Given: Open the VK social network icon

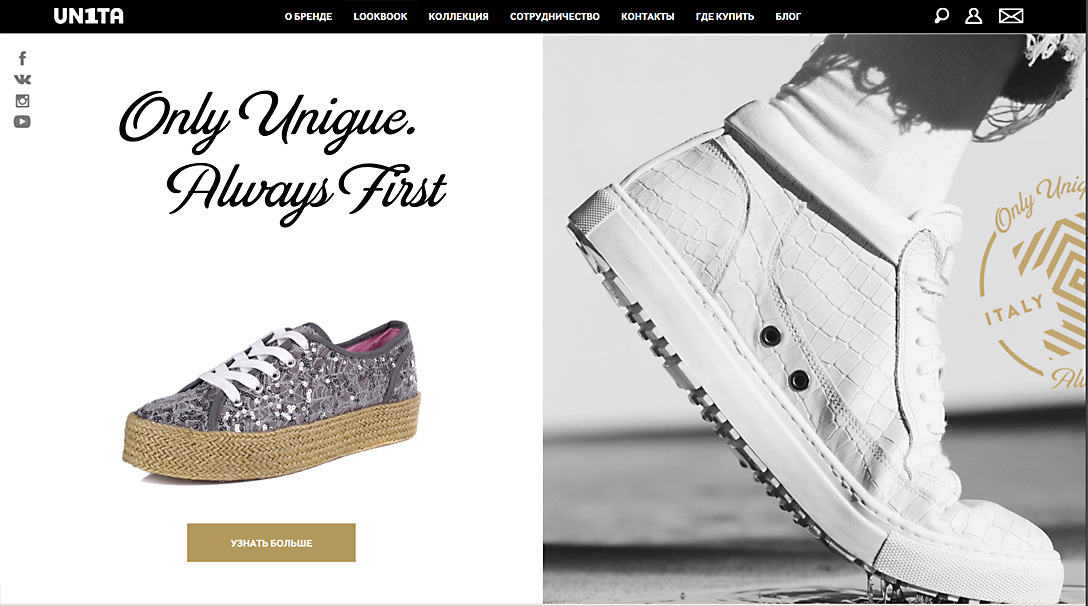Looking at the screenshot, I should click(x=22, y=79).
